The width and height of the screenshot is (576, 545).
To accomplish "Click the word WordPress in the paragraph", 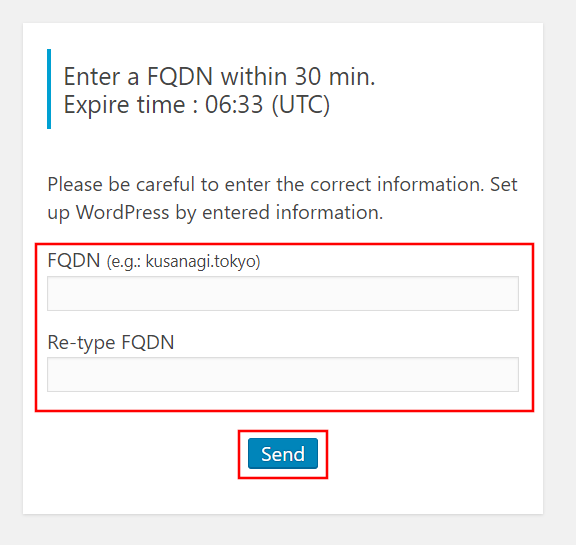I will coord(122,212).
